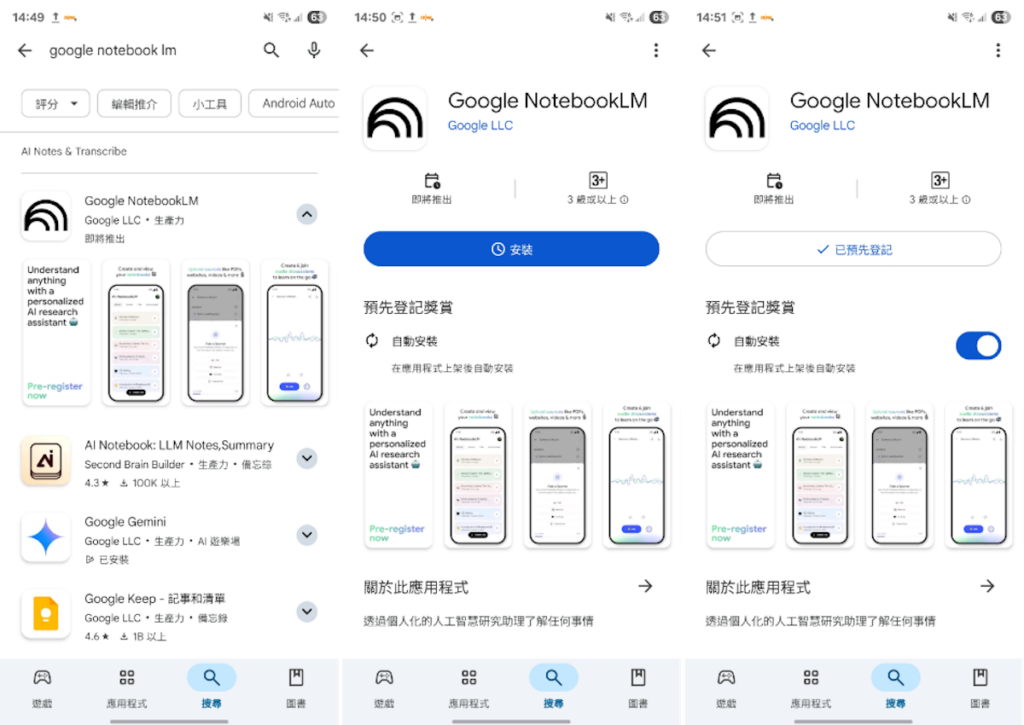
Task: Select the 小工具 filter chip
Action: tap(210, 104)
